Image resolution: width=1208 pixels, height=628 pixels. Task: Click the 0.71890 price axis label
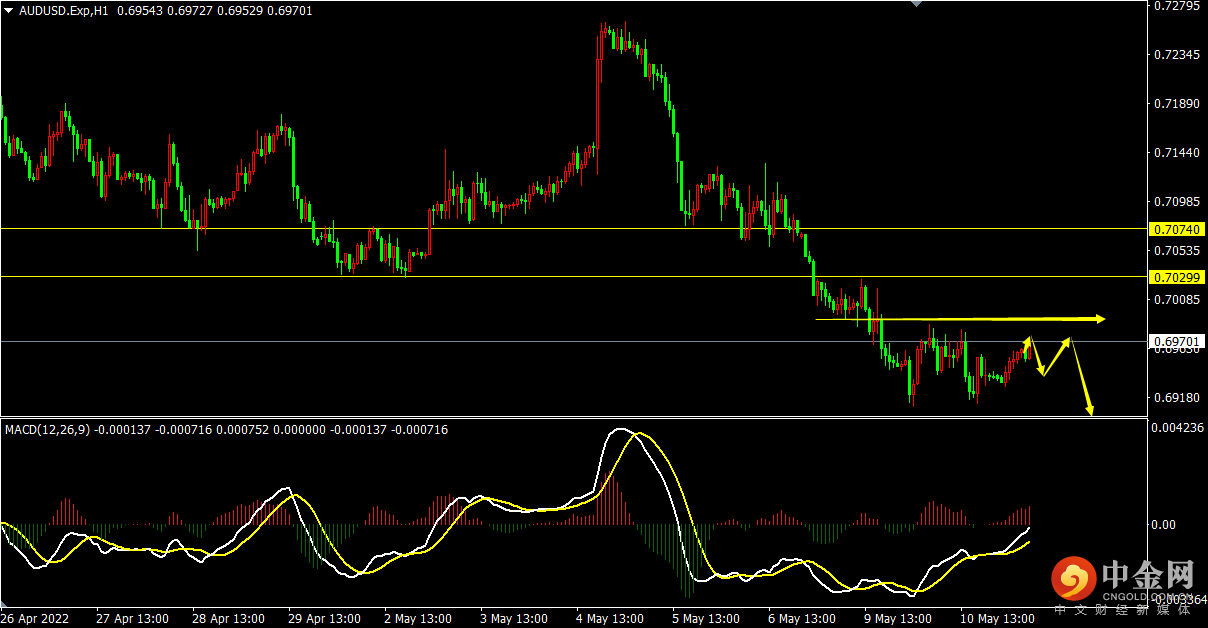(1176, 104)
